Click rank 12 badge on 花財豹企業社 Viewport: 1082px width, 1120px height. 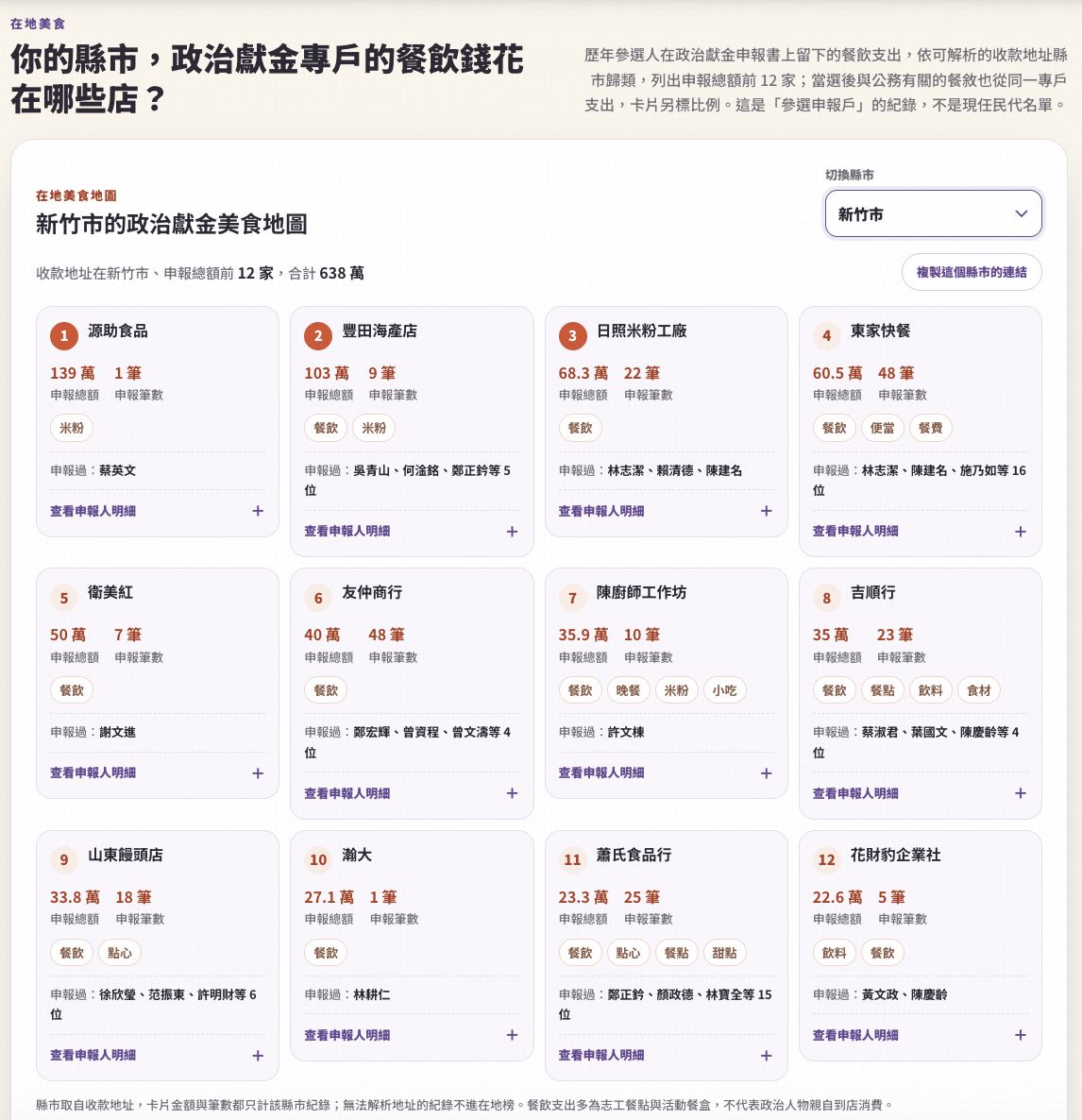coord(827,860)
